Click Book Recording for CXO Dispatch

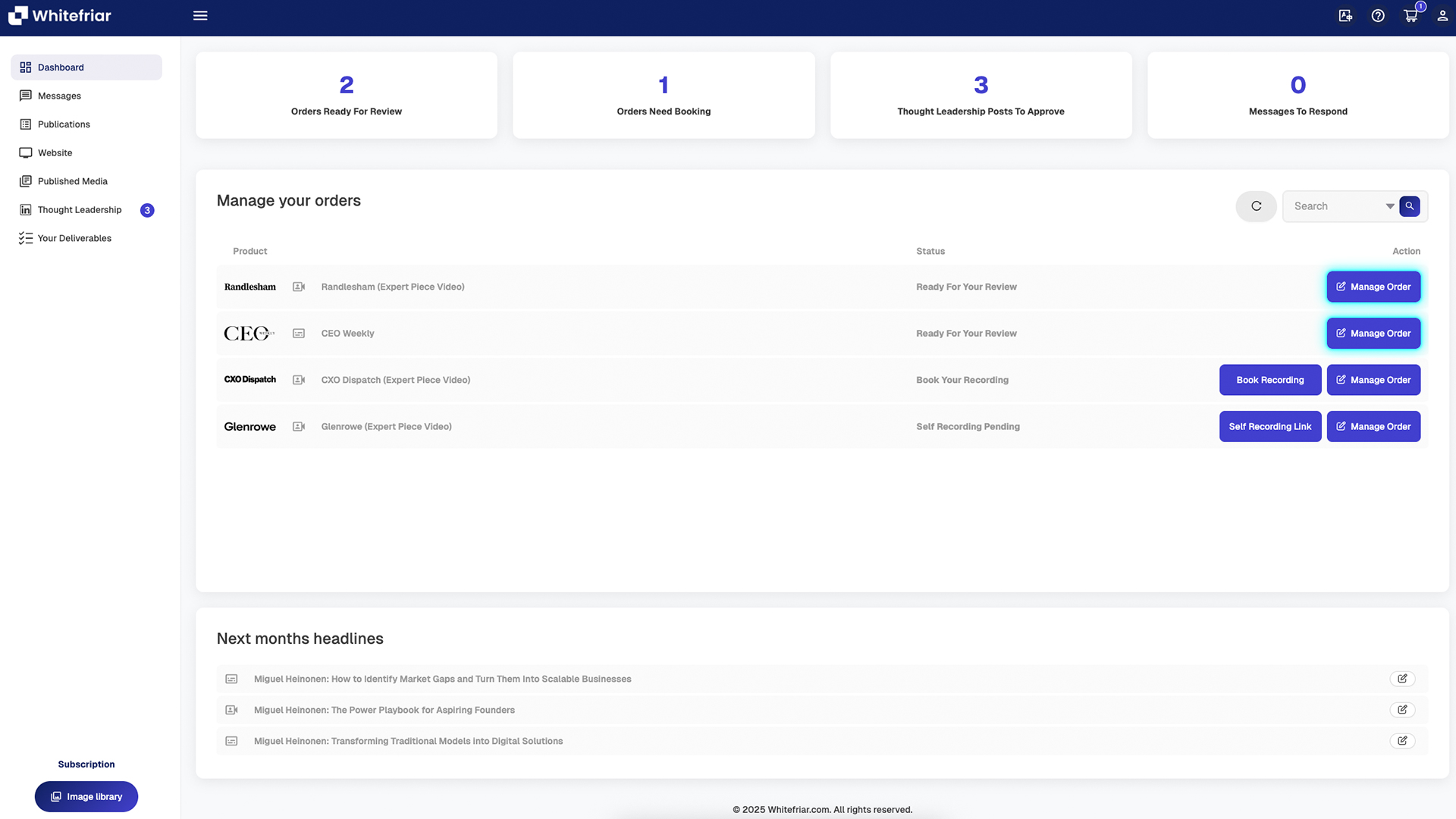point(1270,380)
